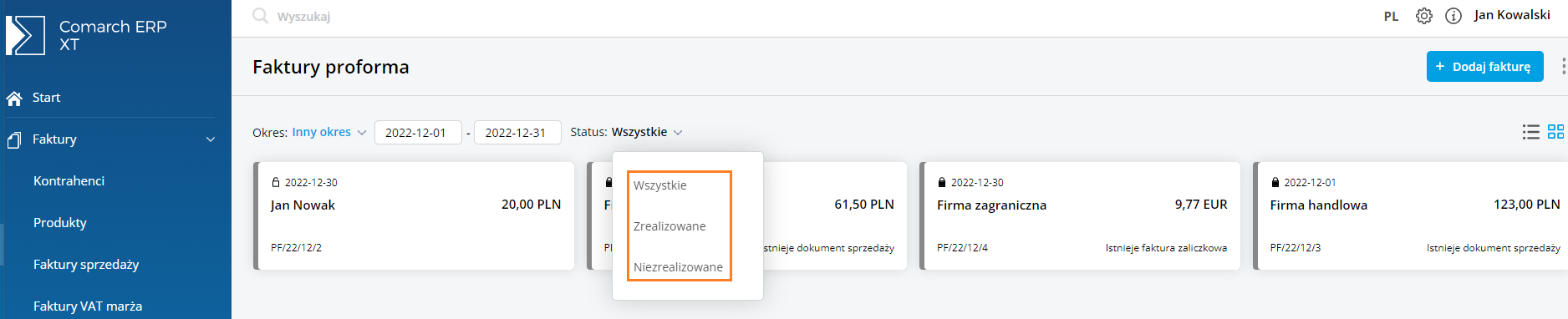1568x319 pixels.
Task: Click Dodaj fakturę button
Action: (1484, 67)
